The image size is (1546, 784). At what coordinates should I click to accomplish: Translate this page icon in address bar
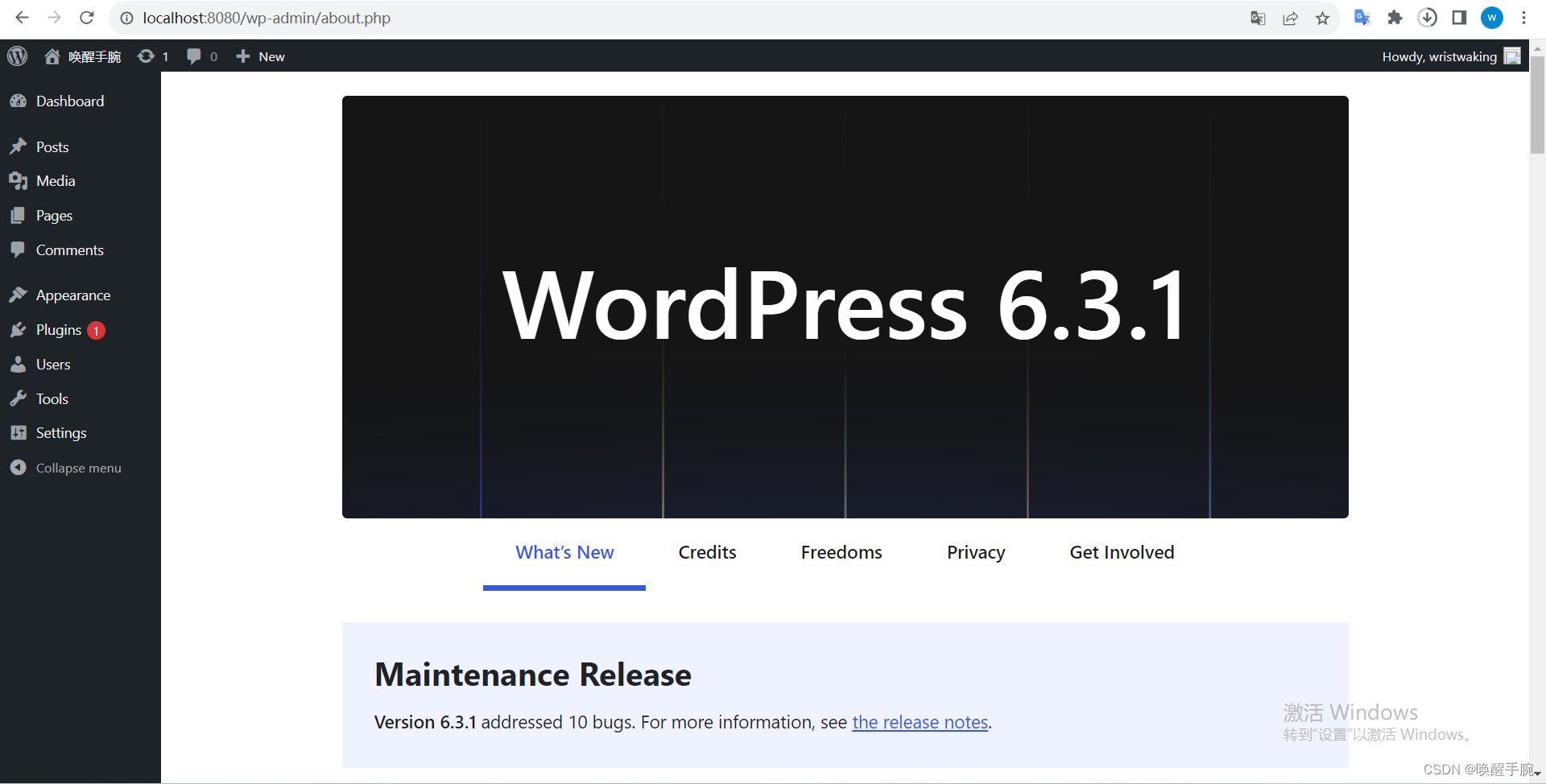tap(1258, 18)
